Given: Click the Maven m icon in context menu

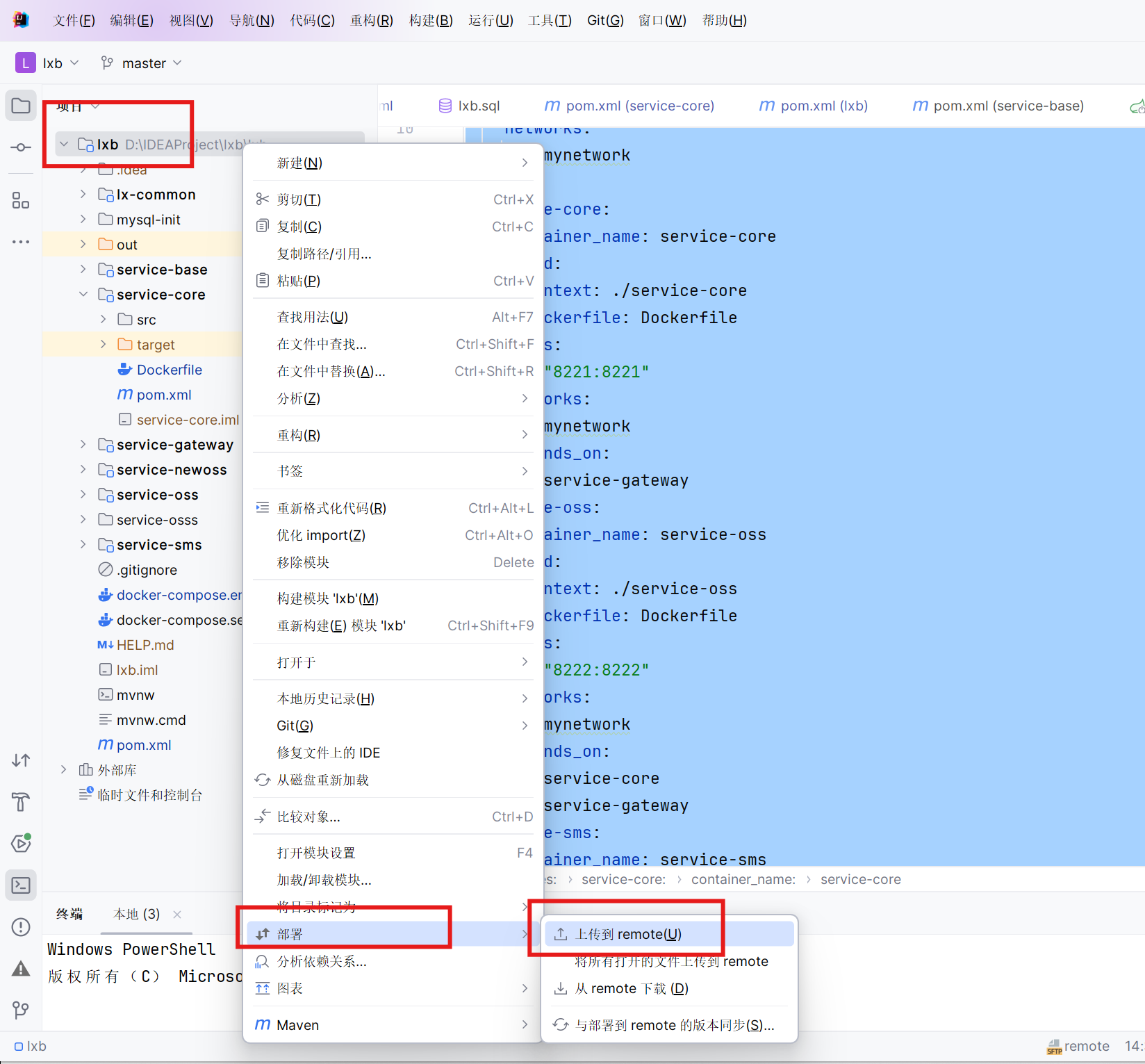Looking at the screenshot, I should pyautogui.click(x=263, y=1025).
